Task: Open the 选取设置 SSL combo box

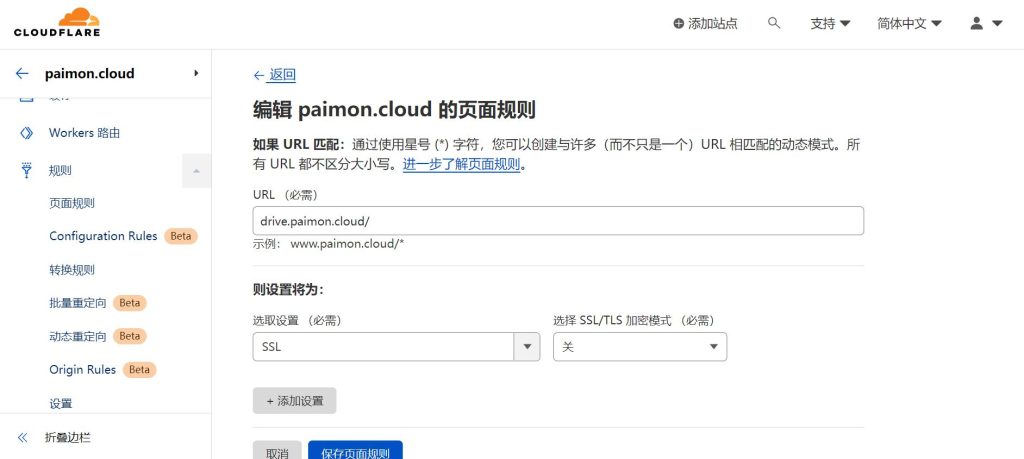Action: tap(396, 347)
